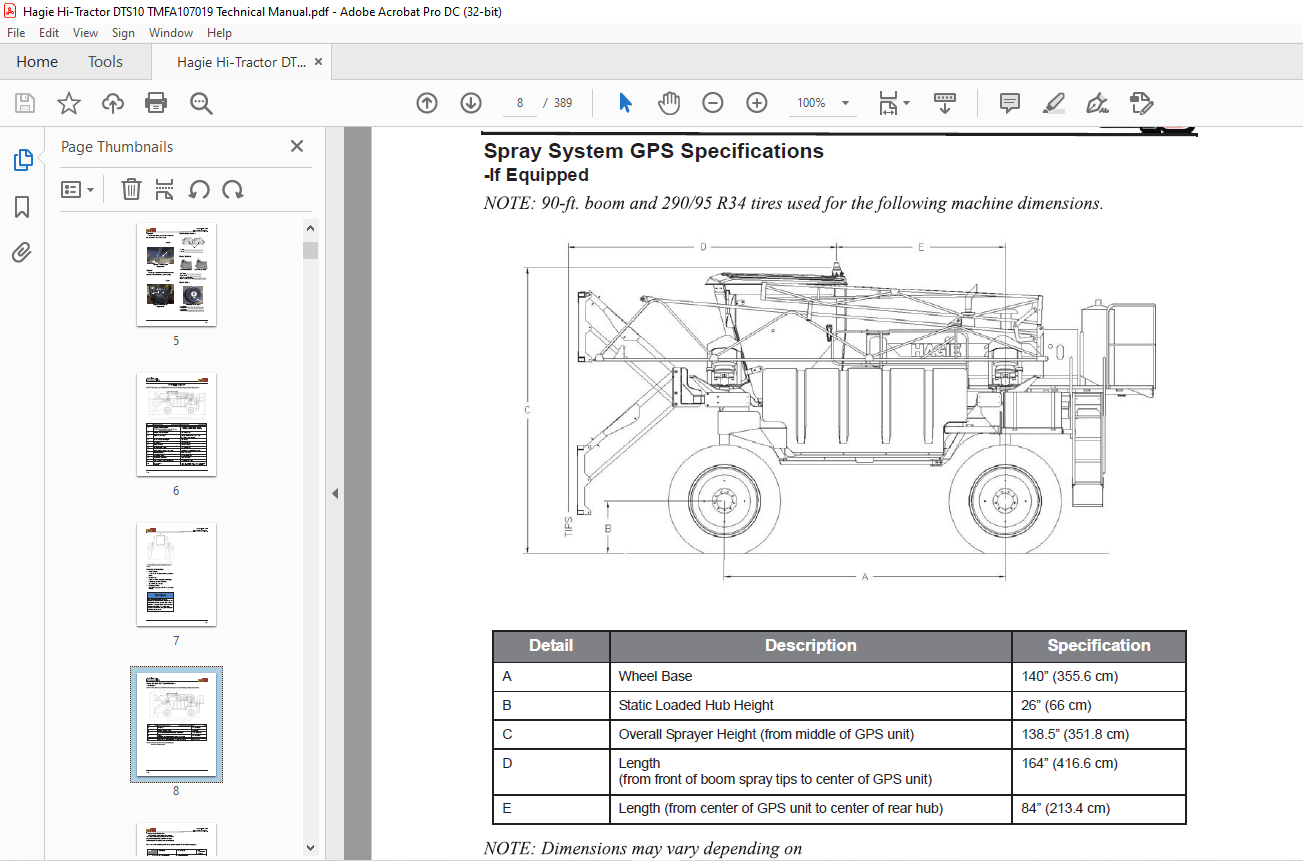Open the sign document tool
The width and height of the screenshot is (1303, 861).
coord(1098,103)
